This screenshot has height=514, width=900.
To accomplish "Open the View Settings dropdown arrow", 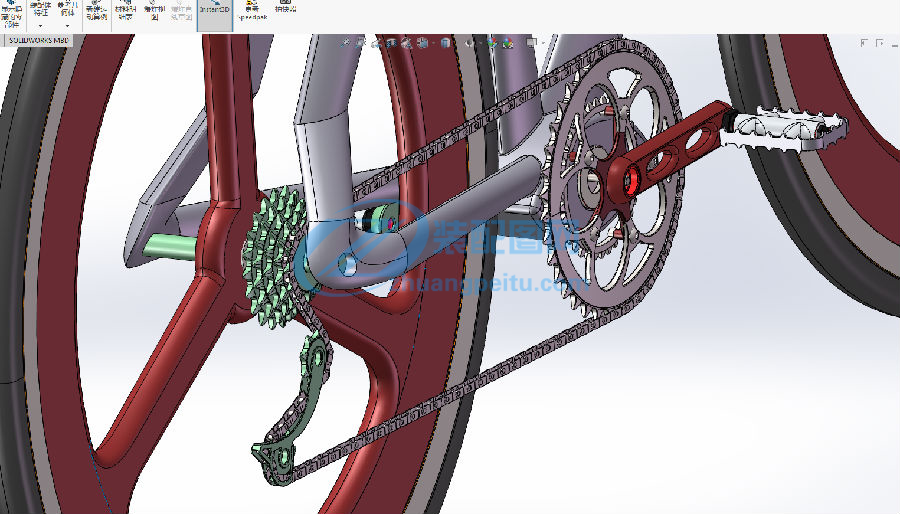I will [x=542, y=43].
